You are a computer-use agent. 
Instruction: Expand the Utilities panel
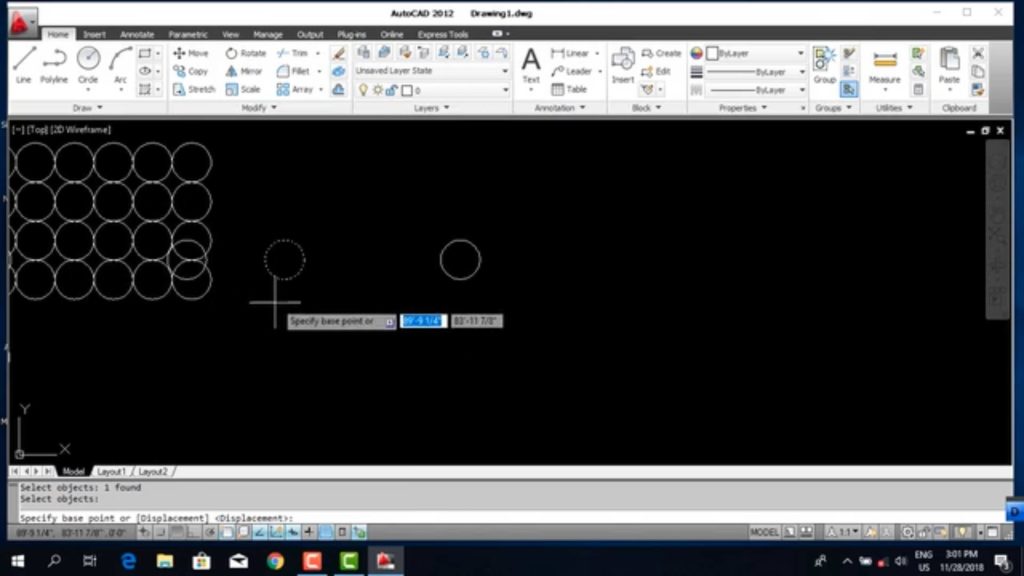[x=894, y=108]
